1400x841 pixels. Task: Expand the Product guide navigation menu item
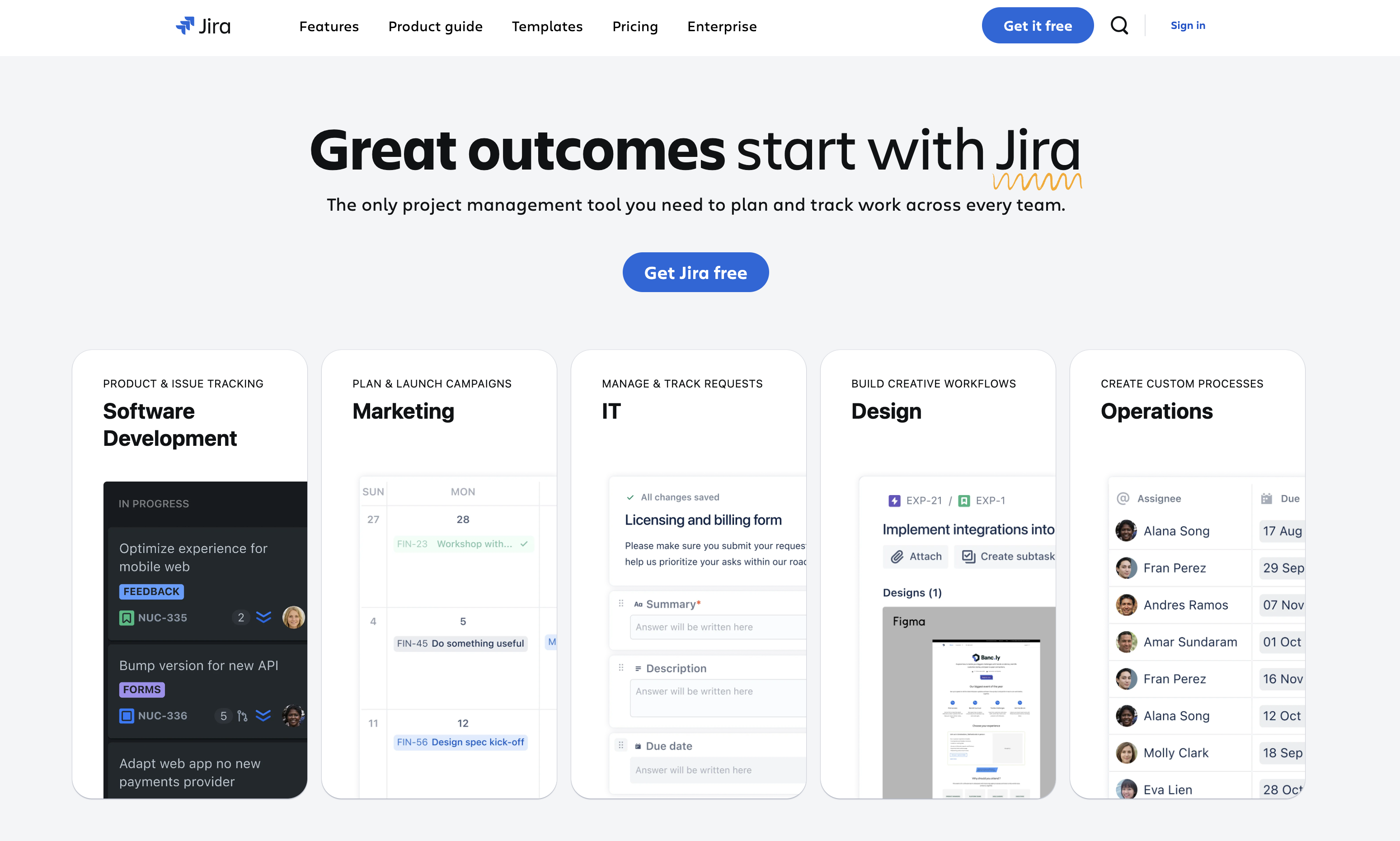(435, 25)
